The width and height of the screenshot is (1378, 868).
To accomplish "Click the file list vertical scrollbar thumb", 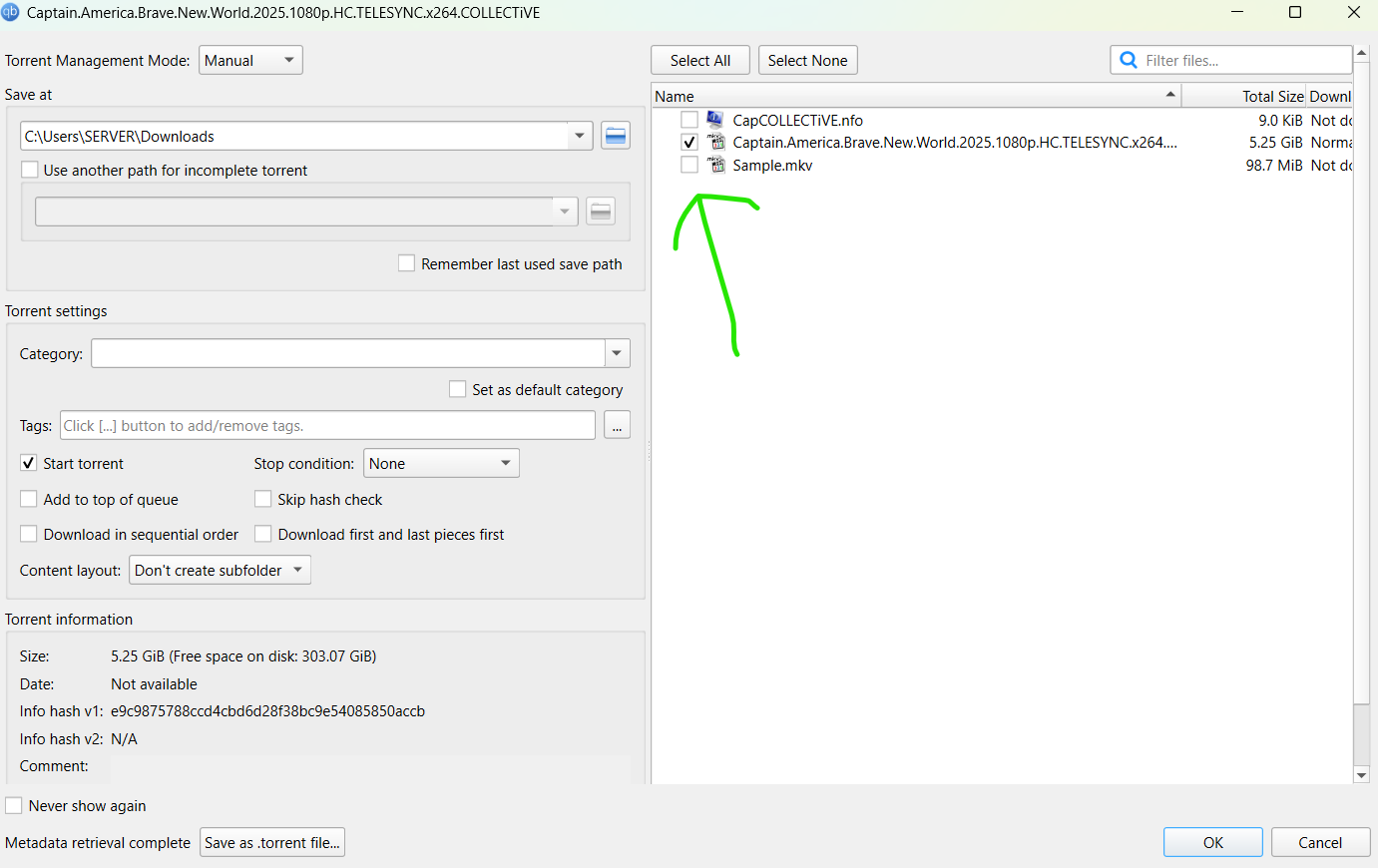I will coord(1361,383).
